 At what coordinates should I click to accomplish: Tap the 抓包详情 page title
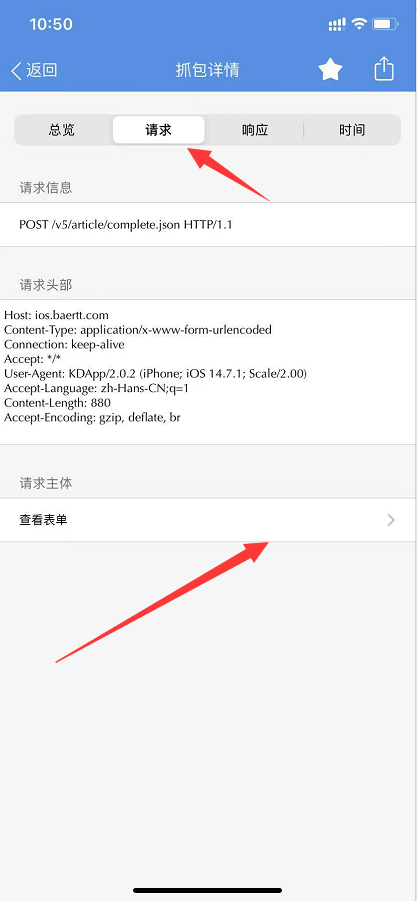(x=207, y=70)
